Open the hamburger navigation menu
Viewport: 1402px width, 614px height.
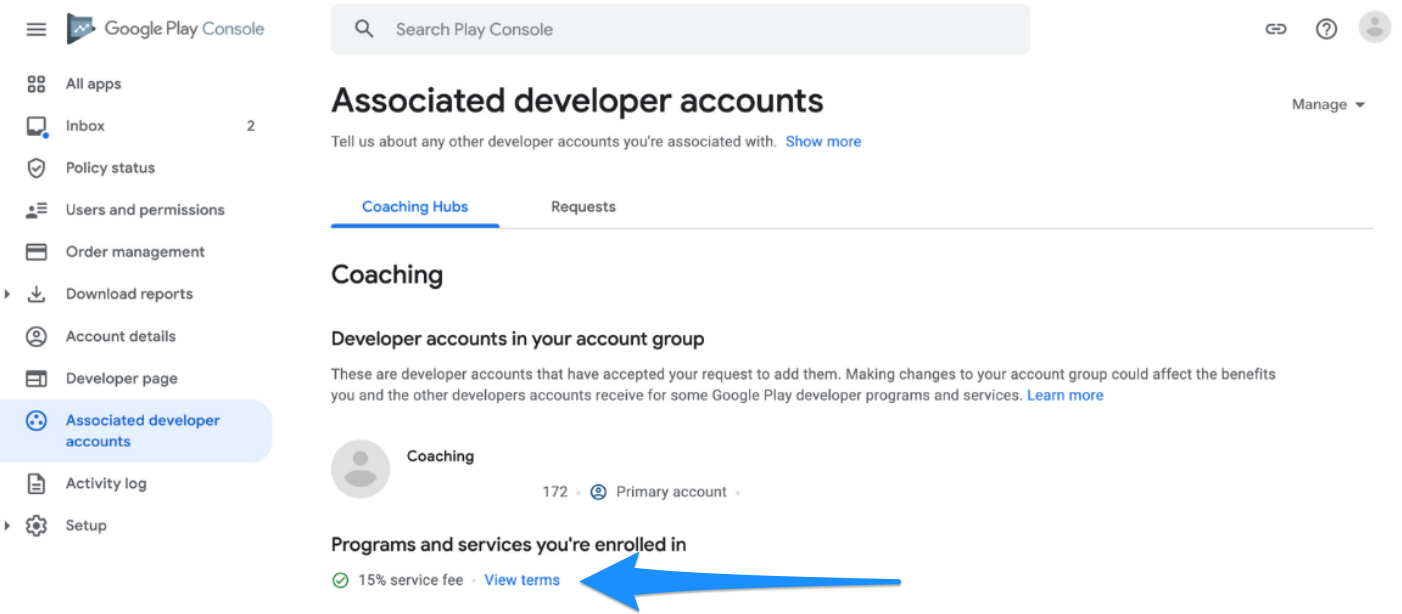pos(36,29)
